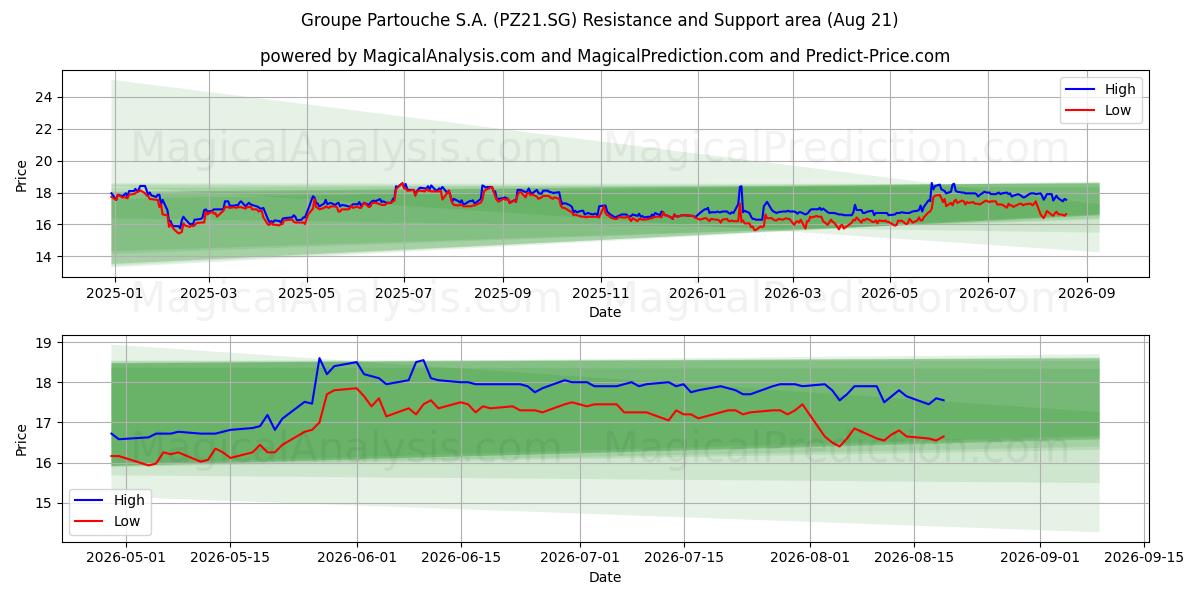This screenshot has height=600, width=1200.
Task: Click the '2025-01' tick label on top chart
Action: pyautogui.click(x=115, y=293)
